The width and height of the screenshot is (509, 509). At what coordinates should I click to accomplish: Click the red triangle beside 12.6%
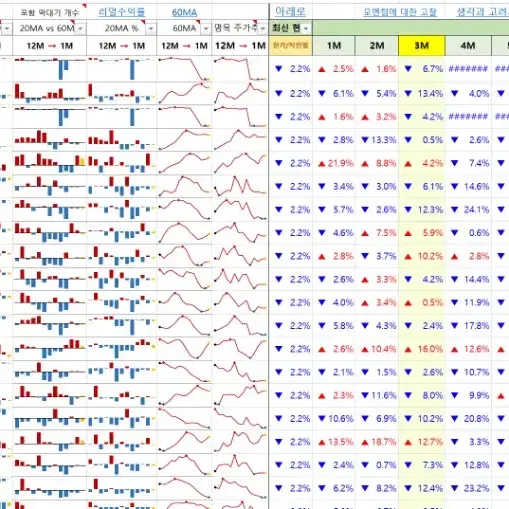[x=454, y=350]
